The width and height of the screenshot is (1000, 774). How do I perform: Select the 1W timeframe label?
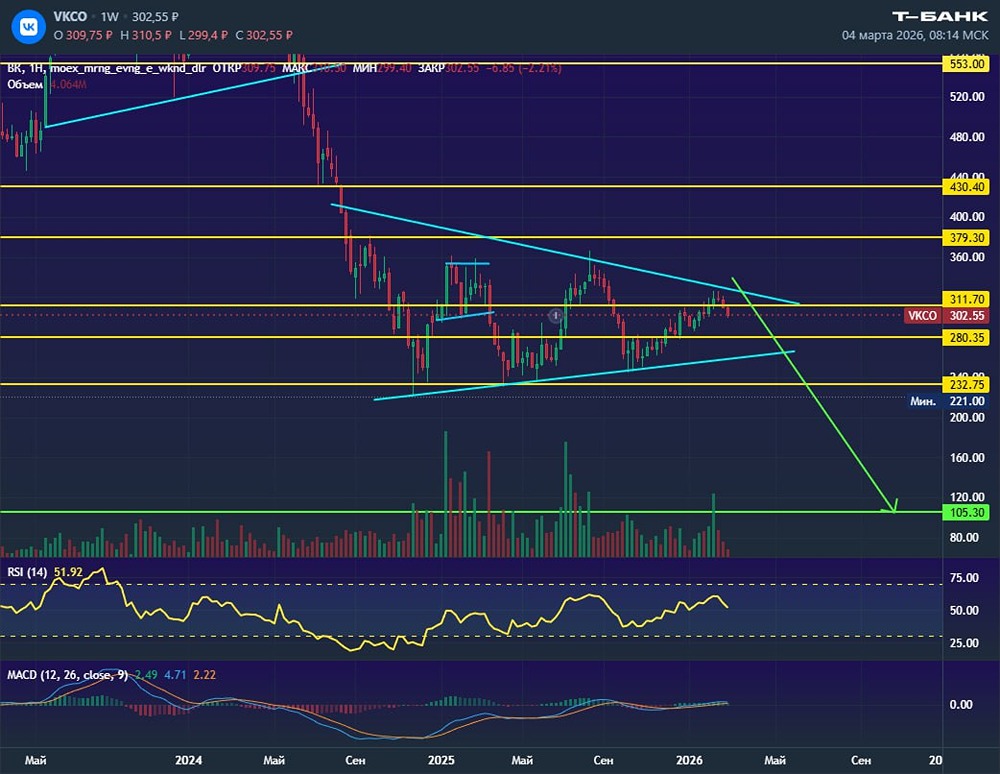click(x=110, y=17)
